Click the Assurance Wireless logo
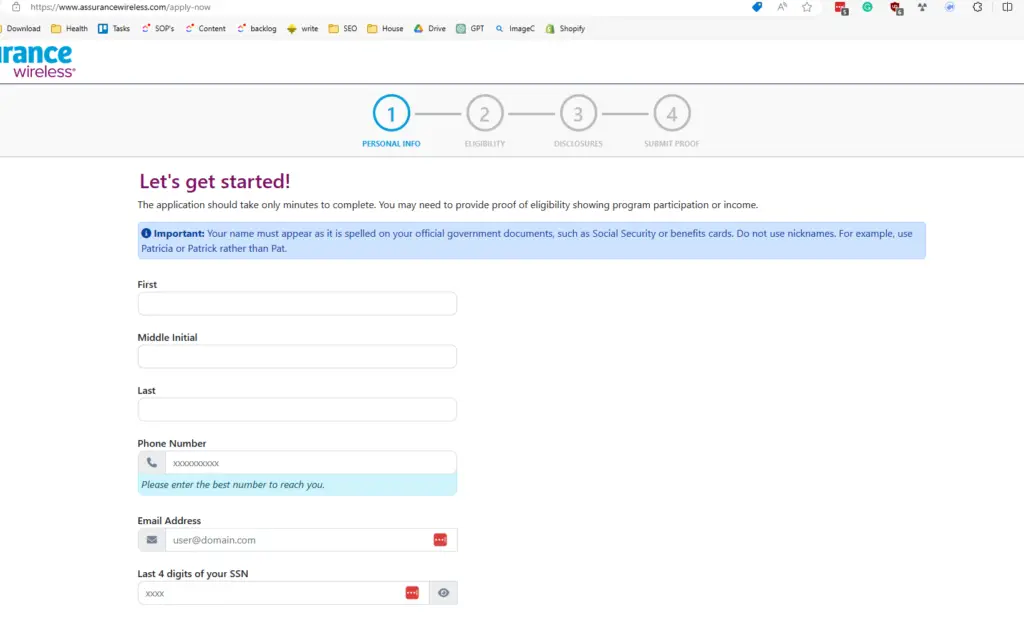Screen dimensions: 1024x622 [x=37, y=61]
